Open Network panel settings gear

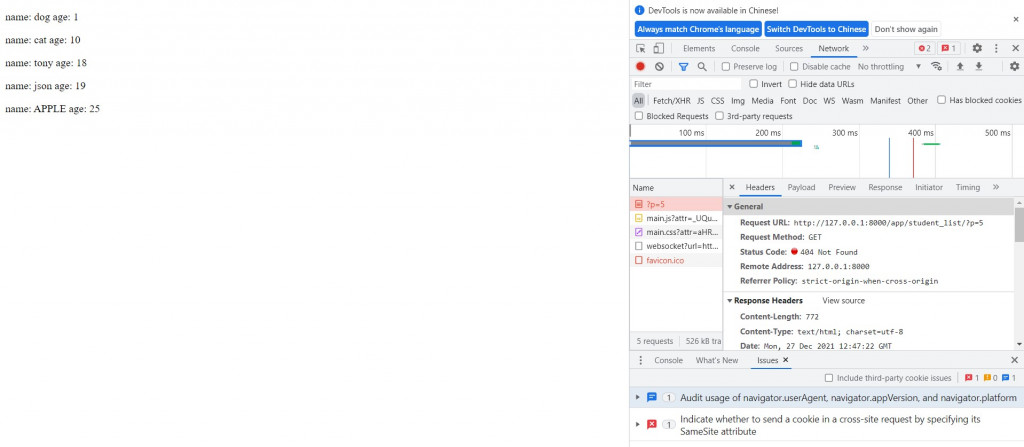tap(1014, 67)
